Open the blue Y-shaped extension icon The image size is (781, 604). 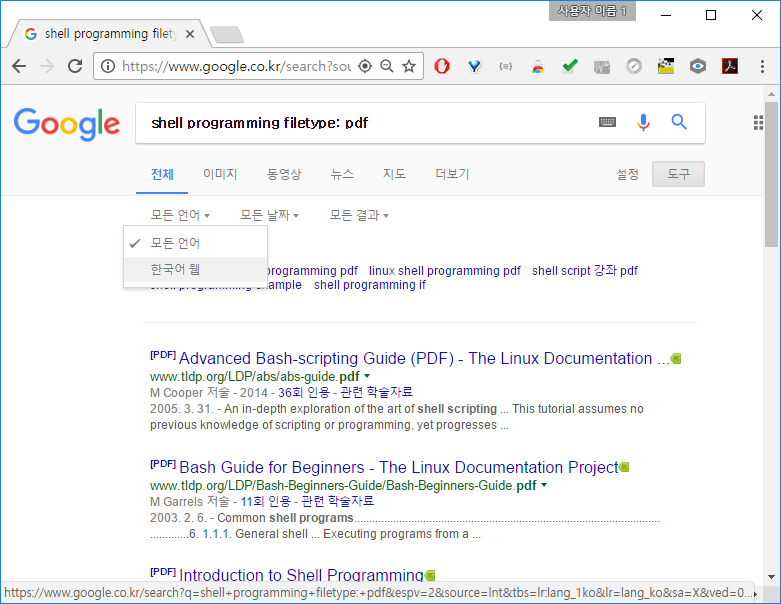click(x=474, y=66)
